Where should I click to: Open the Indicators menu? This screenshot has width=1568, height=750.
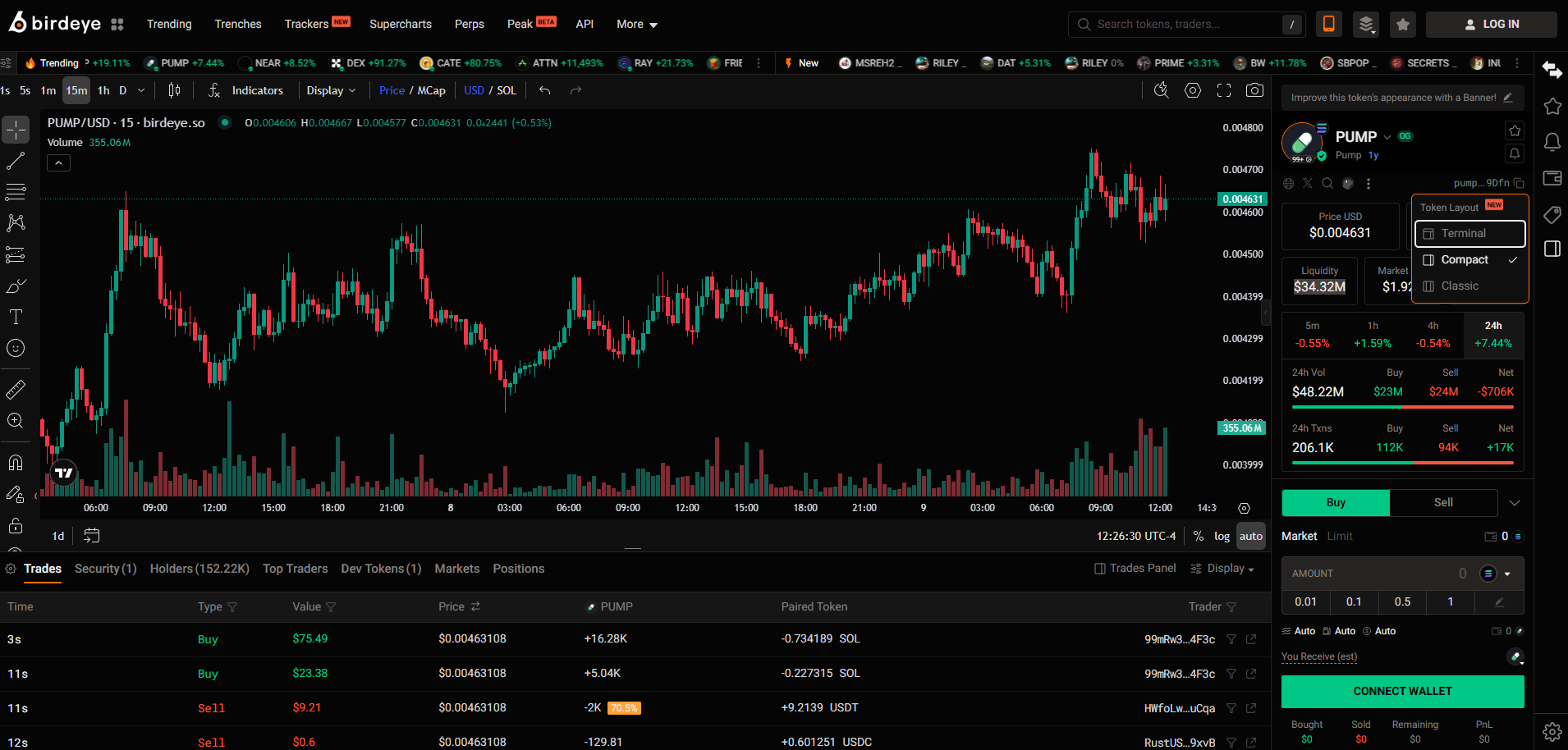coord(245,90)
